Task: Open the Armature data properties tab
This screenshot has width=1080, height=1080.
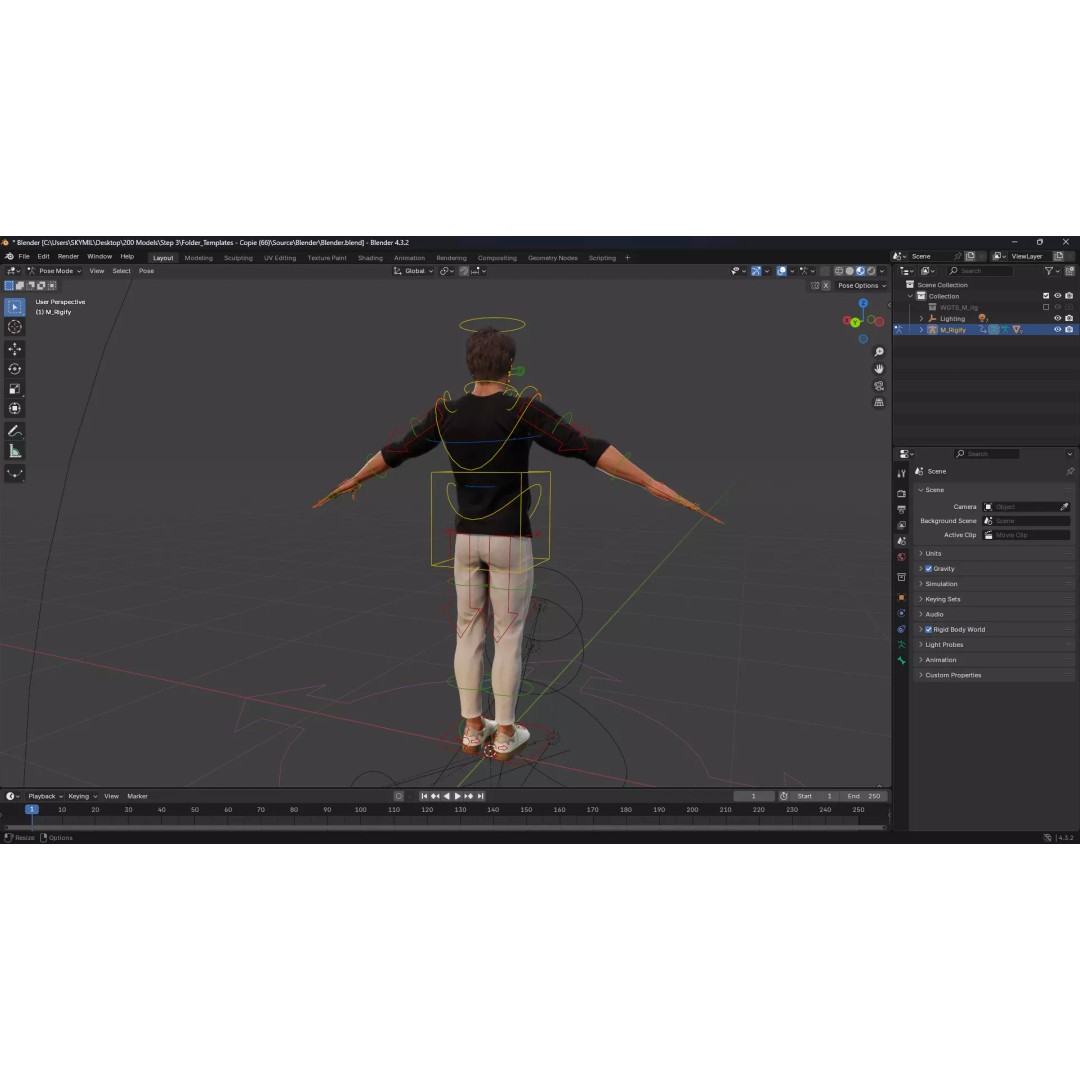Action: (x=901, y=645)
